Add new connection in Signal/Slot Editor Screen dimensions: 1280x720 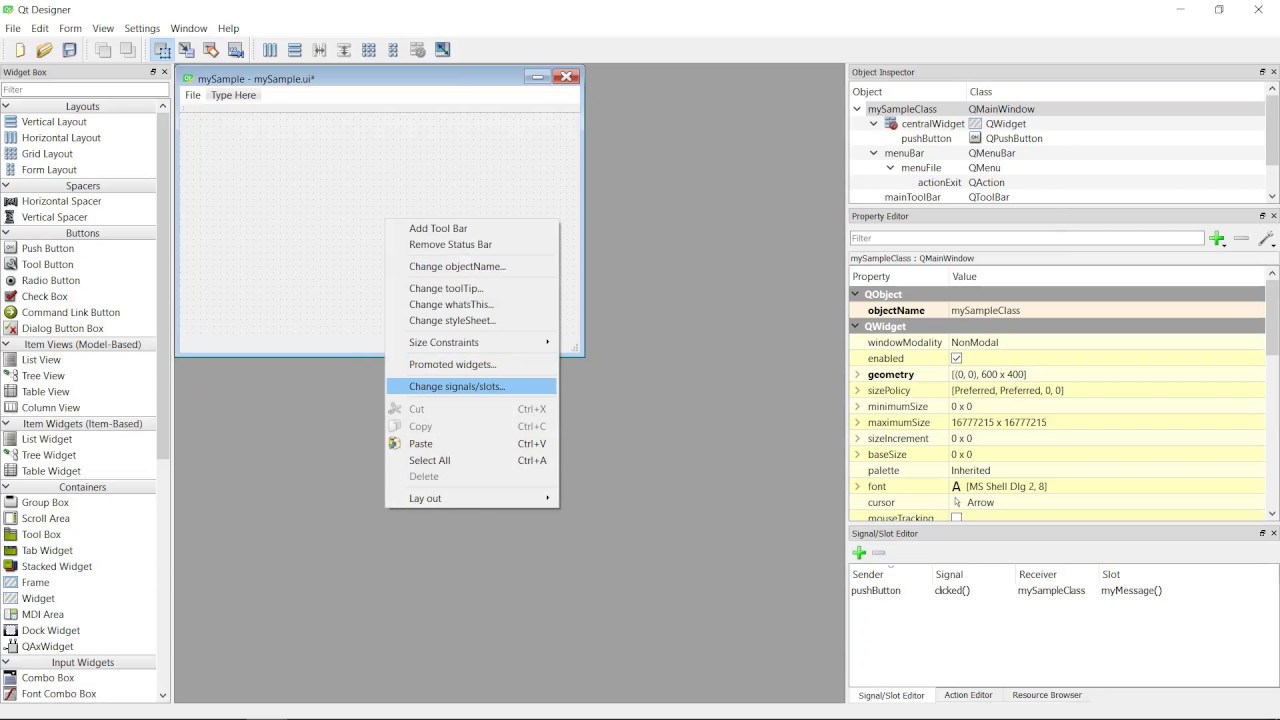[x=859, y=553]
